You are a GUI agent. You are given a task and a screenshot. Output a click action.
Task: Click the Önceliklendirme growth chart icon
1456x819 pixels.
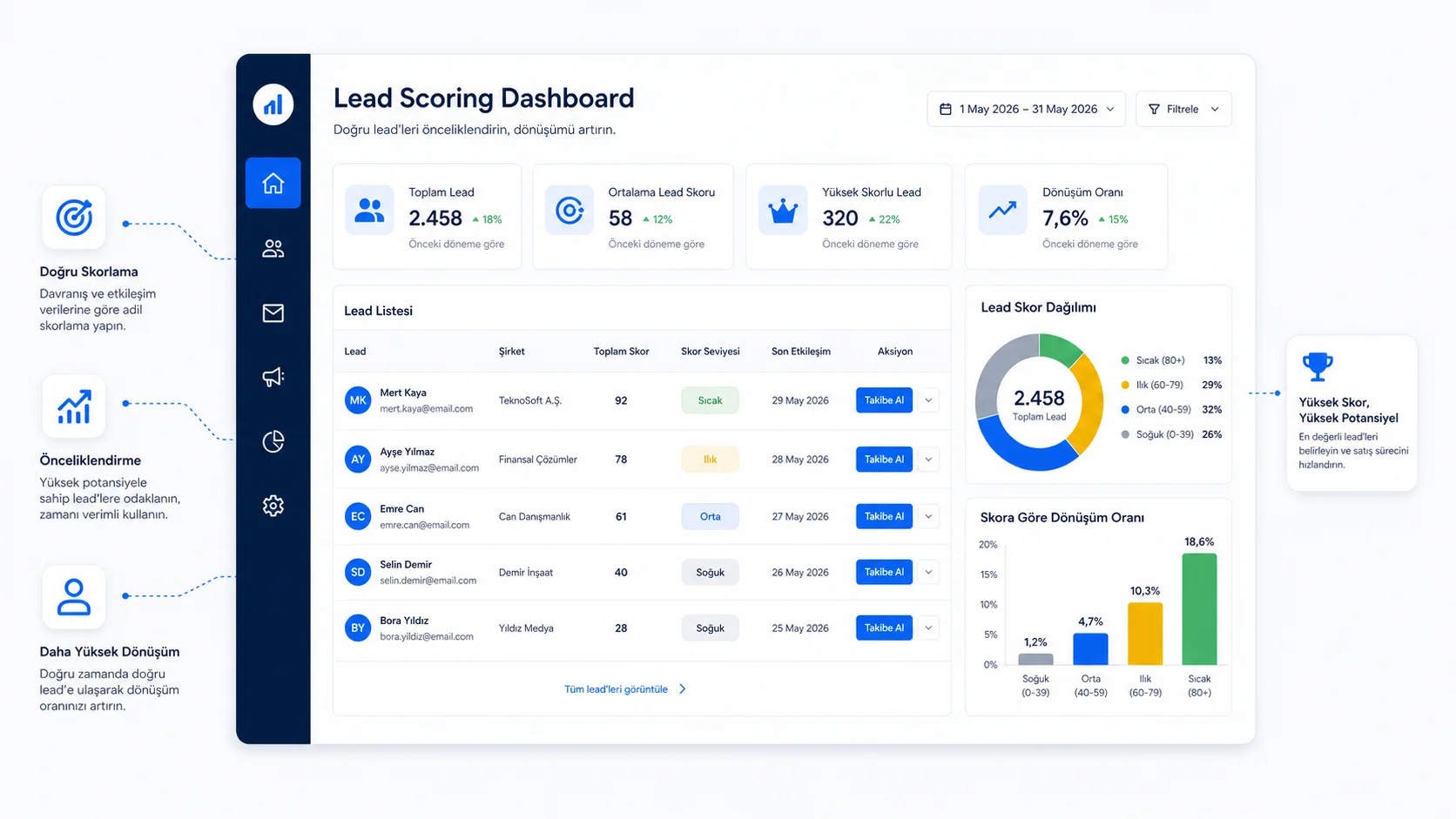point(74,406)
